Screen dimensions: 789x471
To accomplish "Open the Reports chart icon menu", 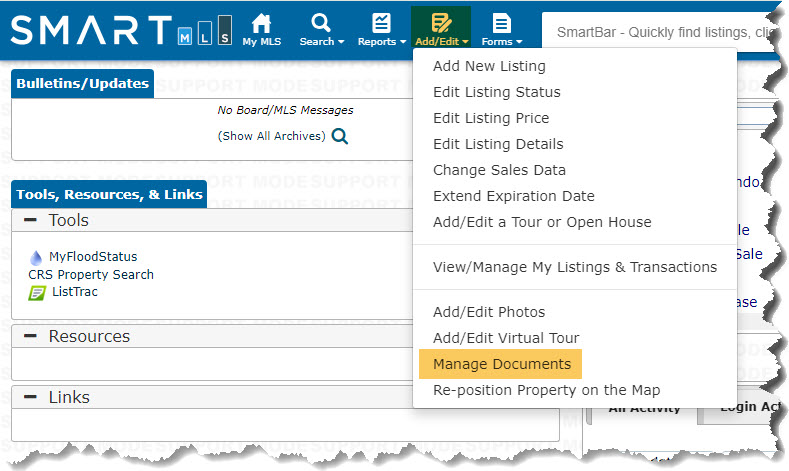I will (x=381, y=23).
